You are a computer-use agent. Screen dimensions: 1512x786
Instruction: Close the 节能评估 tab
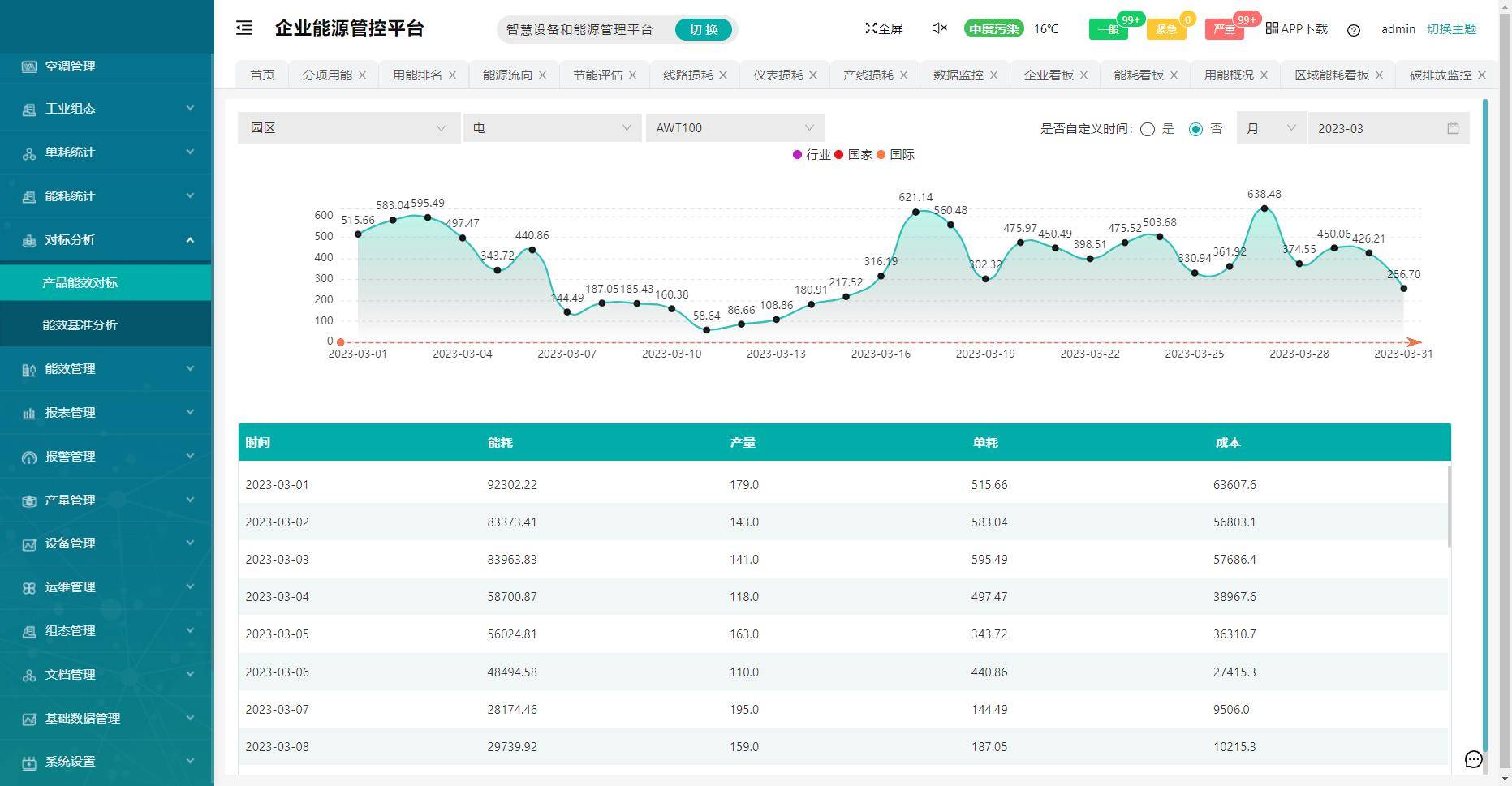tap(632, 75)
